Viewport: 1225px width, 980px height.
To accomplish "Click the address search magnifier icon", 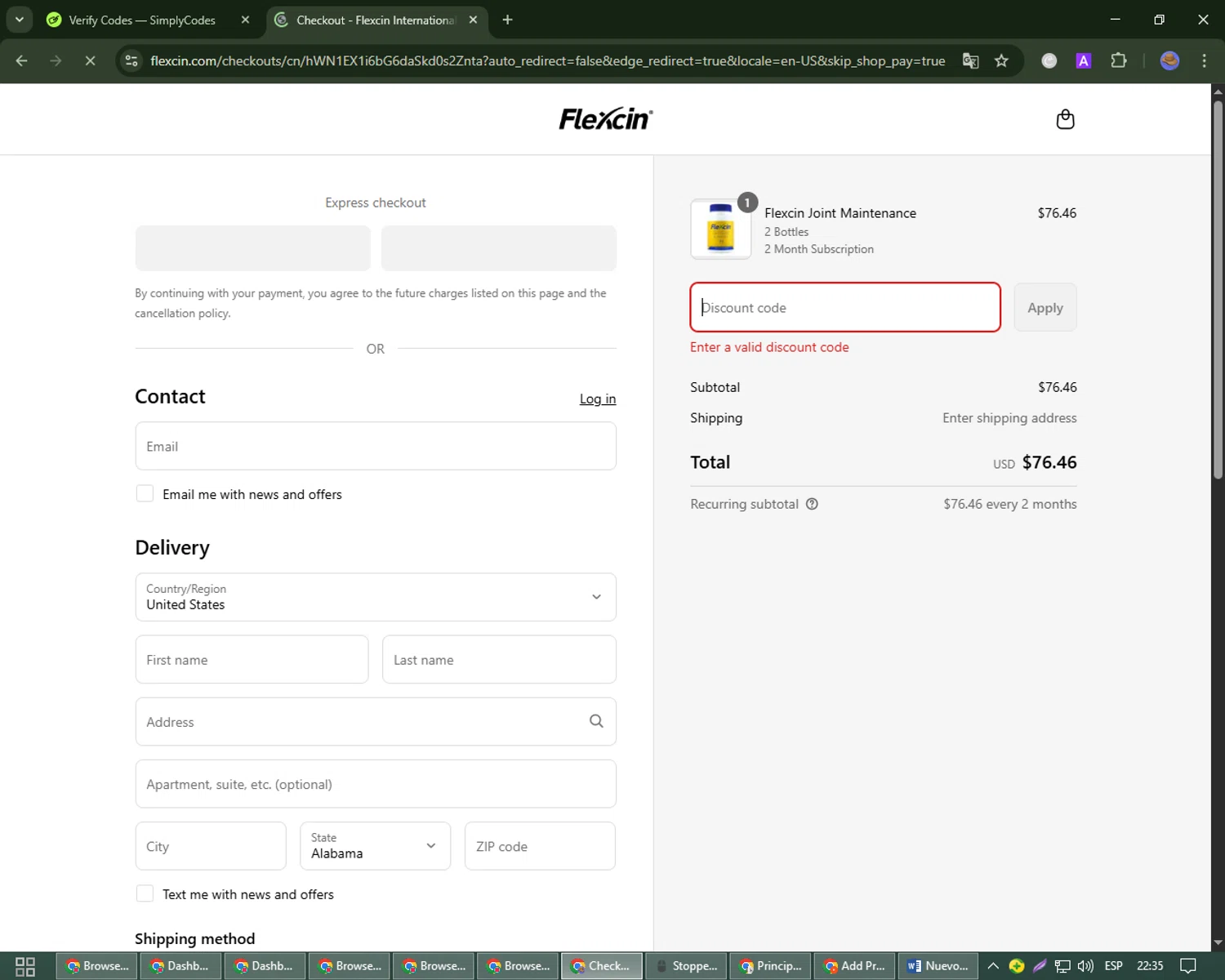I will (x=596, y=721).
